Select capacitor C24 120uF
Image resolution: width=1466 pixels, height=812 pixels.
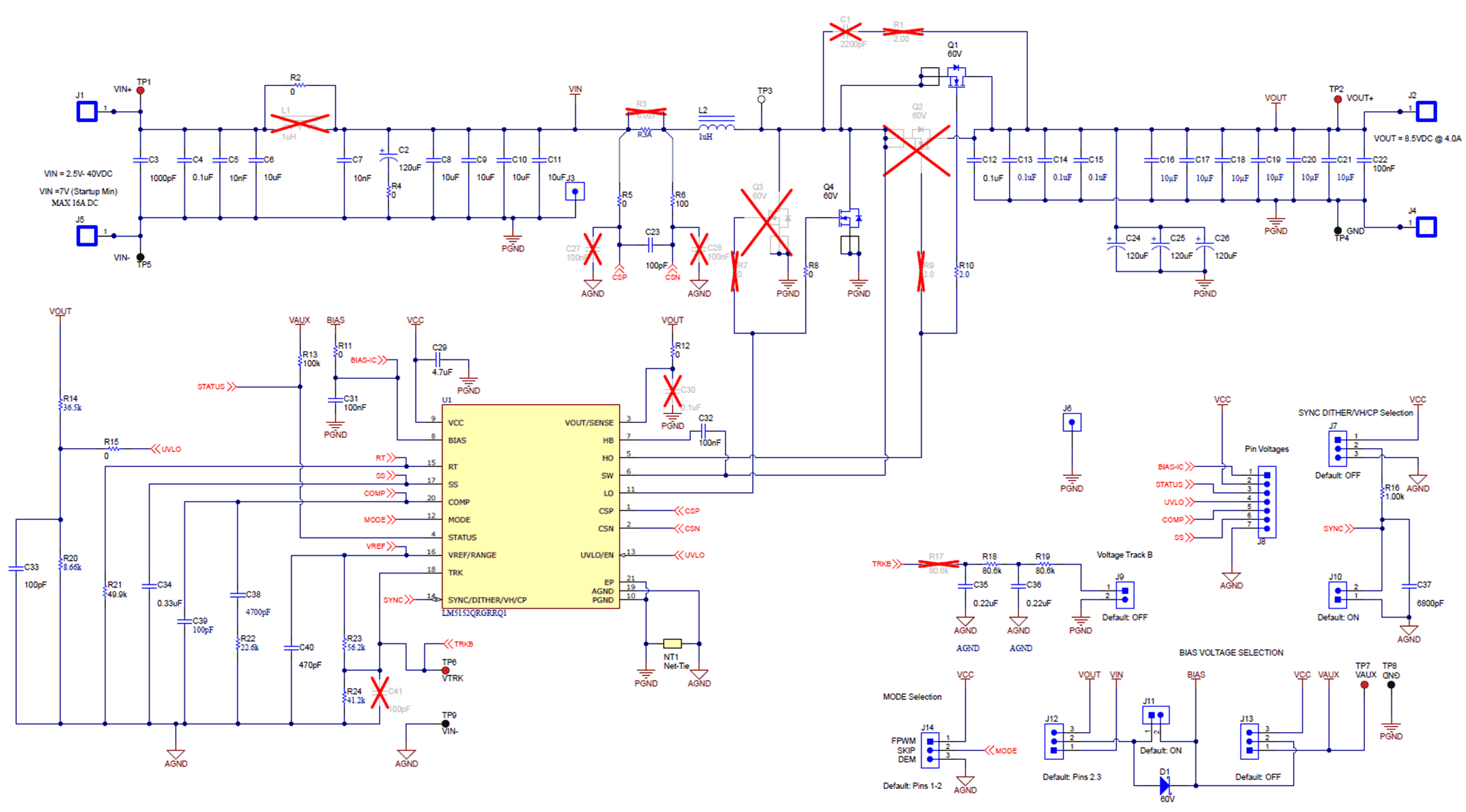point(1116,245)
